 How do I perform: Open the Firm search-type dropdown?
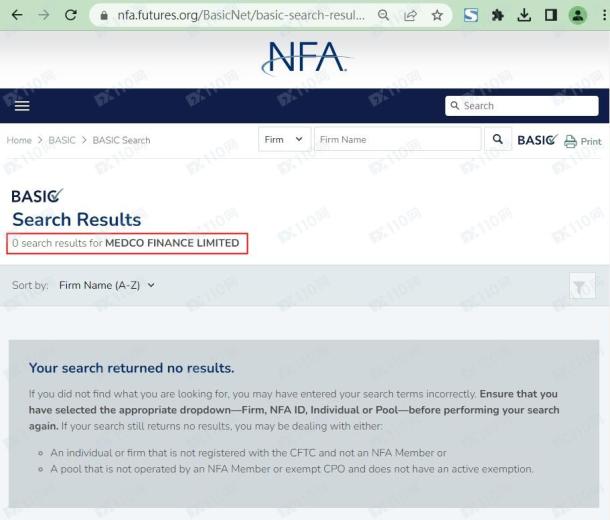click(x=284, y=139)
